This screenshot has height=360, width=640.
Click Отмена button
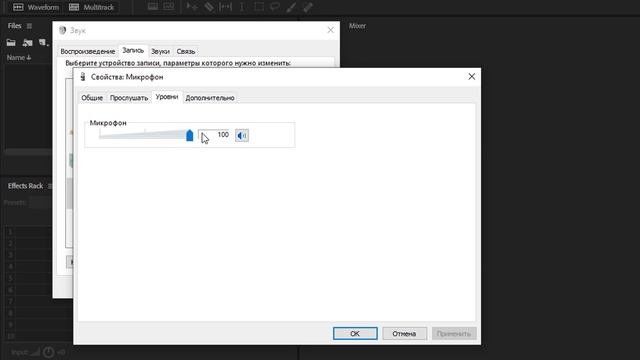(x=404, y=333)
